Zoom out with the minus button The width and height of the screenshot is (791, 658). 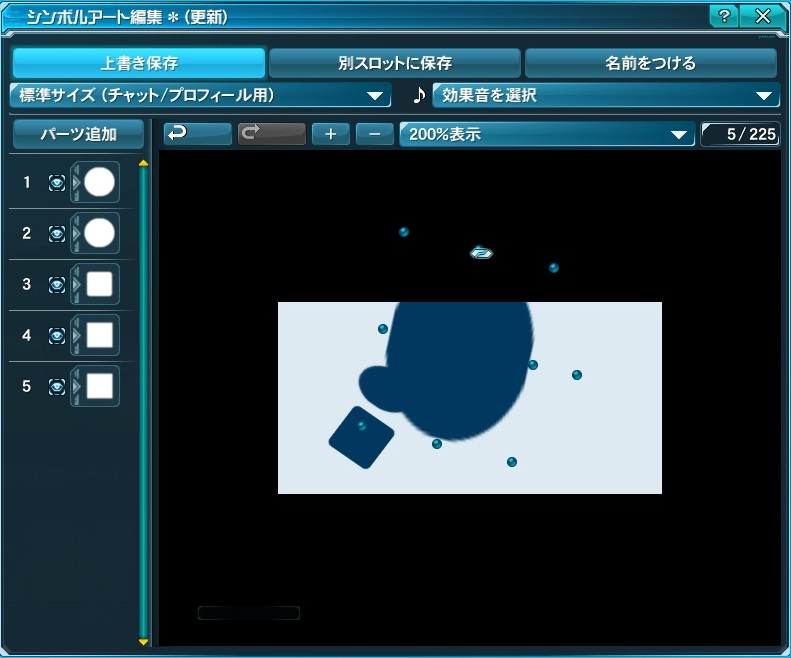tap(374, 134)
